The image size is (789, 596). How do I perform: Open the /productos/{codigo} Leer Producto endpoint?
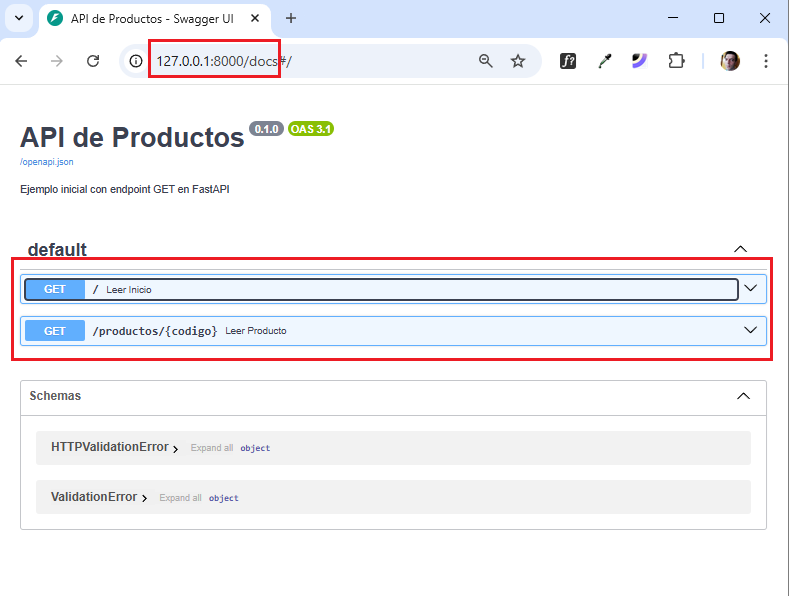click(393, 331)
